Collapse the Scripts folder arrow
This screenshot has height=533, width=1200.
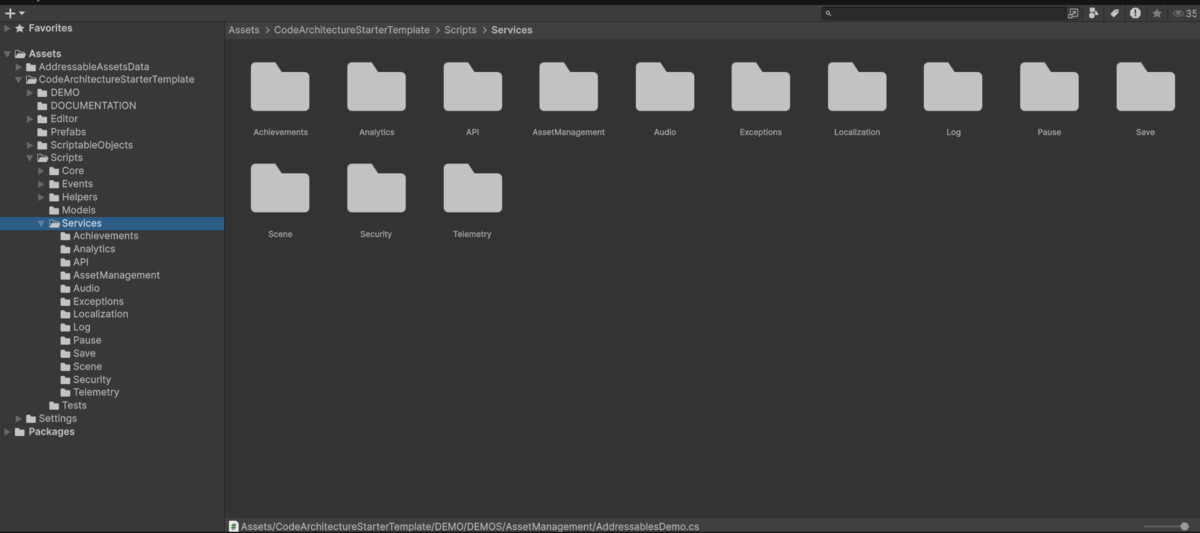[30, 158]
